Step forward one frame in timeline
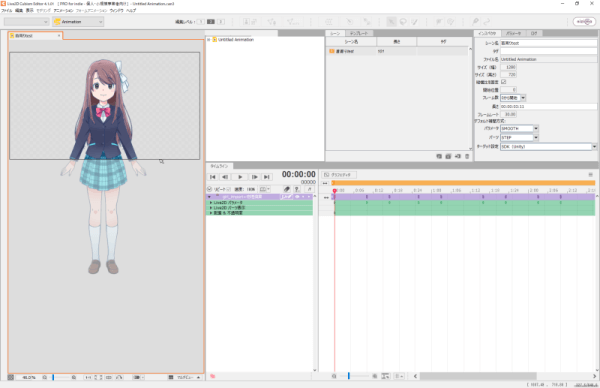The image size is (600, 388). point(254,177)
